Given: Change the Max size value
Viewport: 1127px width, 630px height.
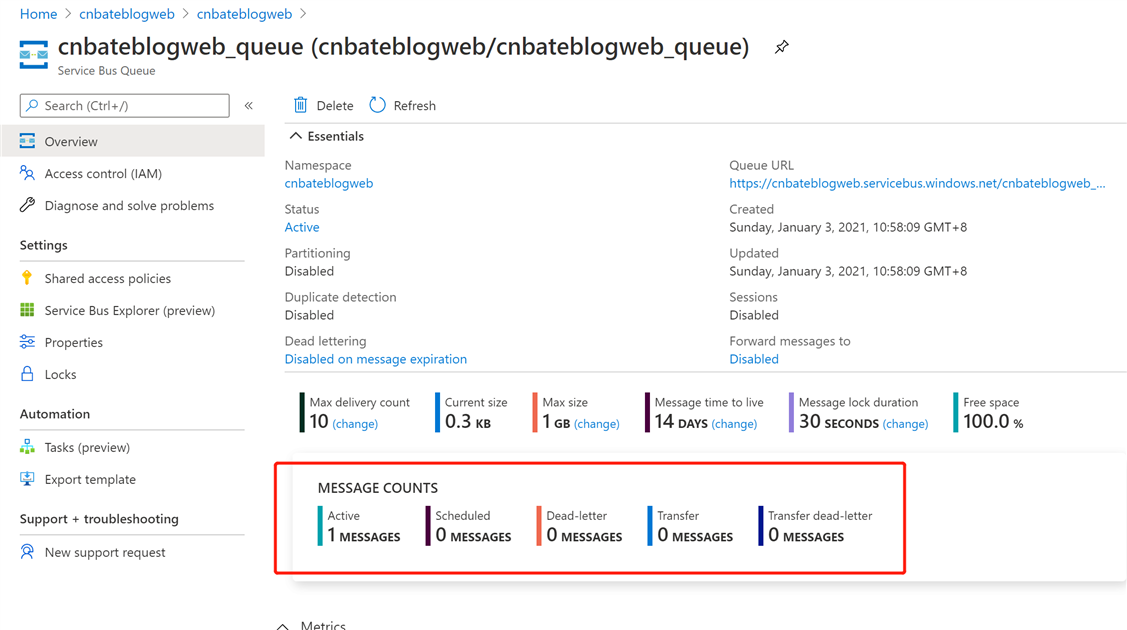Looking at the screenshot, I should 597,424.
